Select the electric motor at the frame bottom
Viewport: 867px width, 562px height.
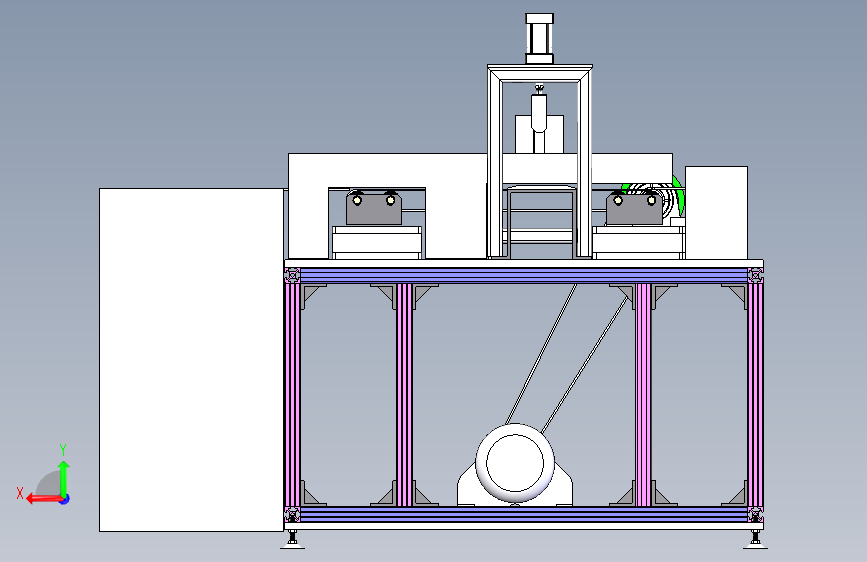coord(515,465)
